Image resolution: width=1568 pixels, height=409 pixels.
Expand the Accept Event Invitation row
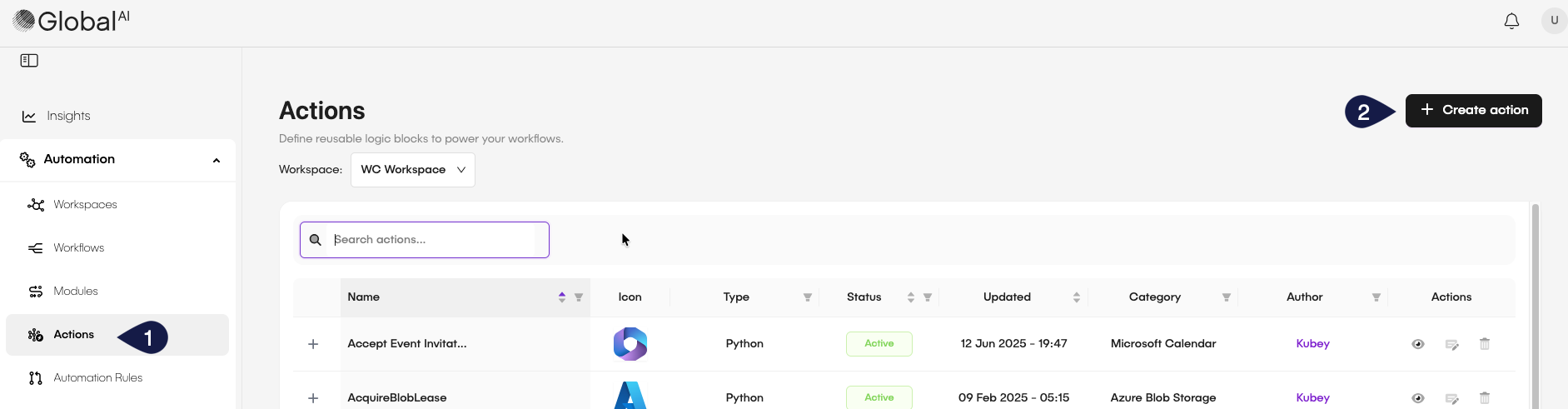tap(313, 344)
